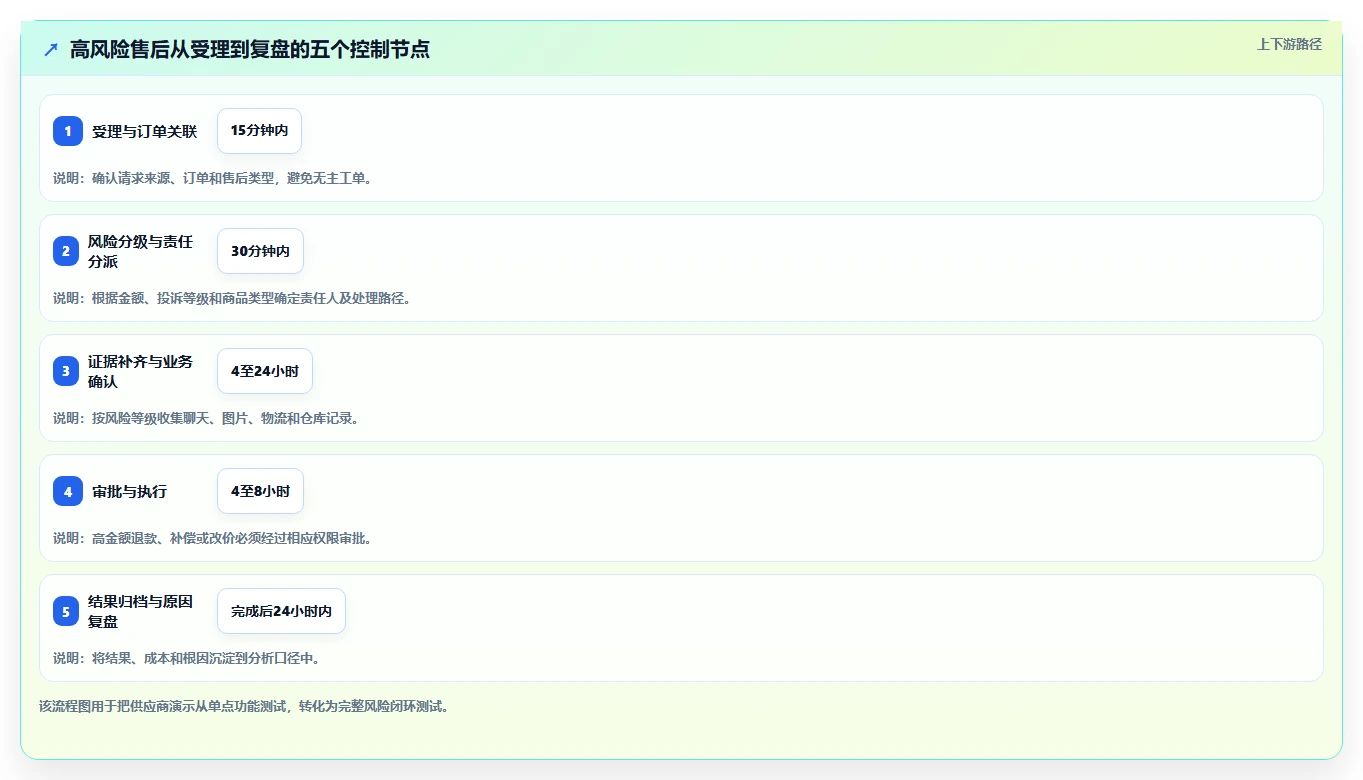Click the description about 确定责任人及处理路径
The image size is (1363, 780).
232,298
